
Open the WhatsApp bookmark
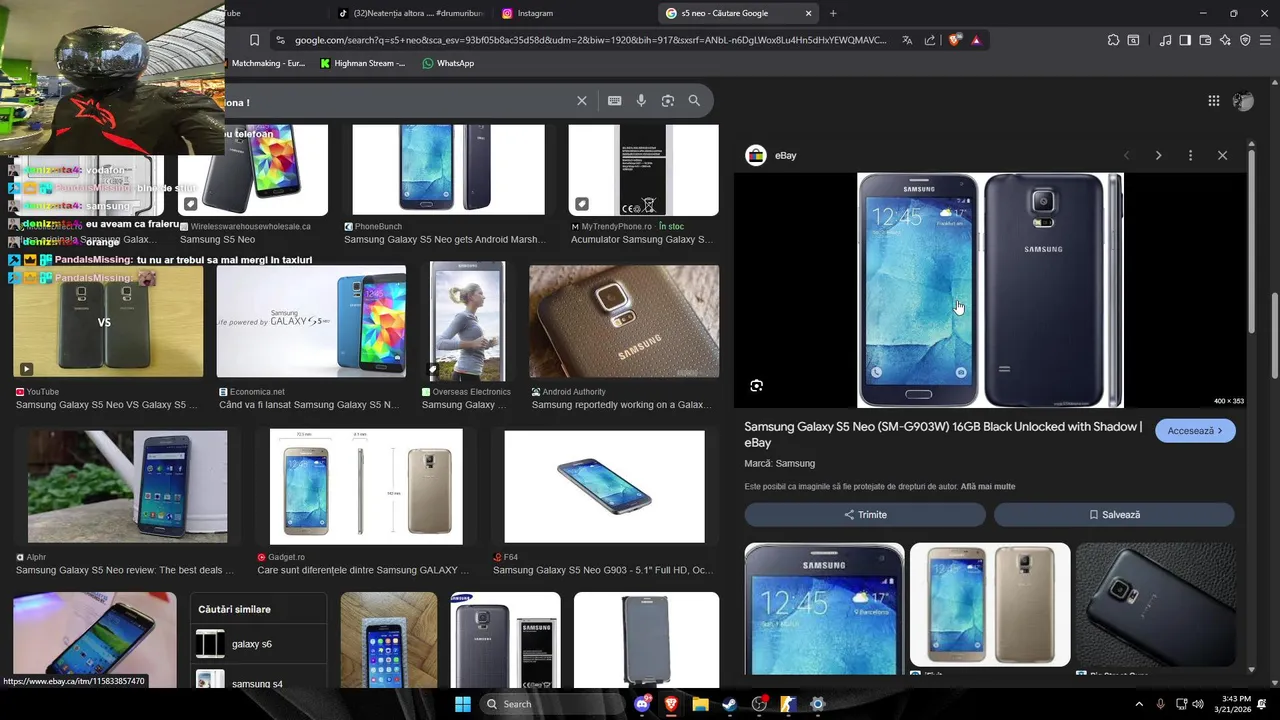point(448,63)
